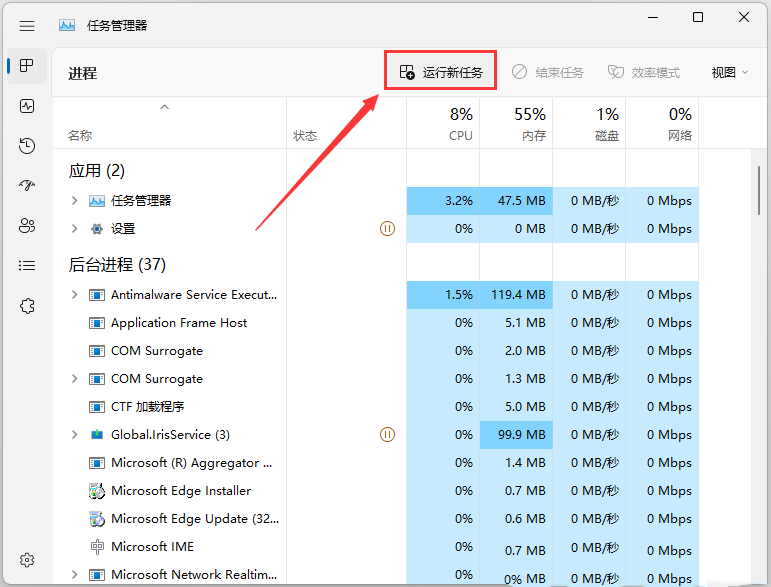Expand Antimalware Service Executable row
Screen dimensions: 771x587
[74, 294]
